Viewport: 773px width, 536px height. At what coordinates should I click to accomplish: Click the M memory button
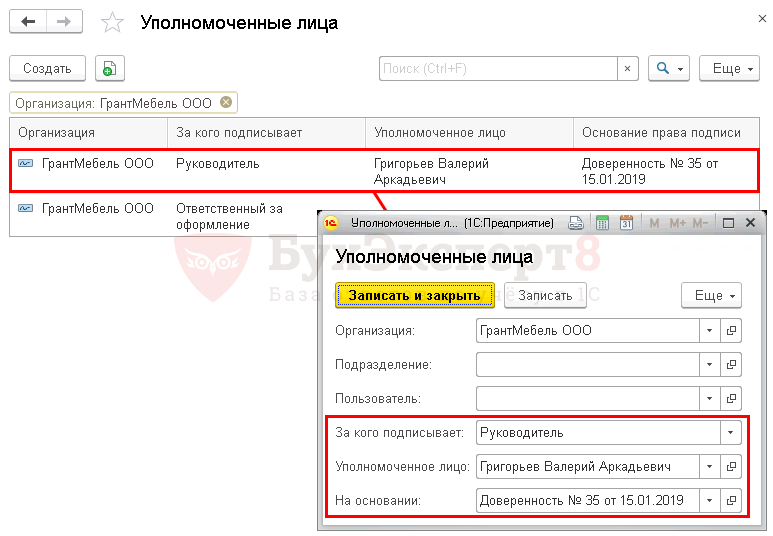(x=654, y=223)
